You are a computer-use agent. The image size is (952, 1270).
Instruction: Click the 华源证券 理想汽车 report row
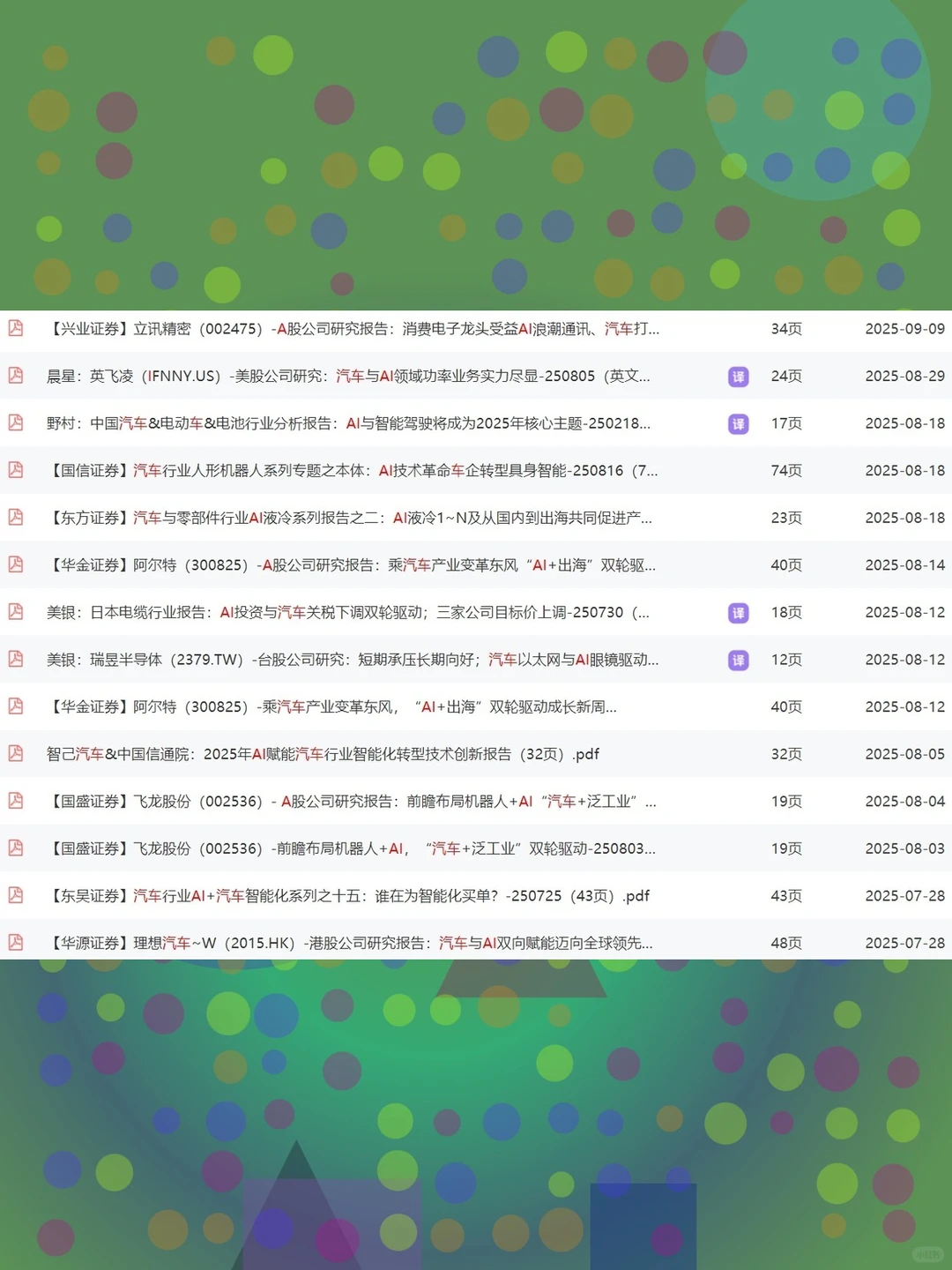(x=353, y=943)
